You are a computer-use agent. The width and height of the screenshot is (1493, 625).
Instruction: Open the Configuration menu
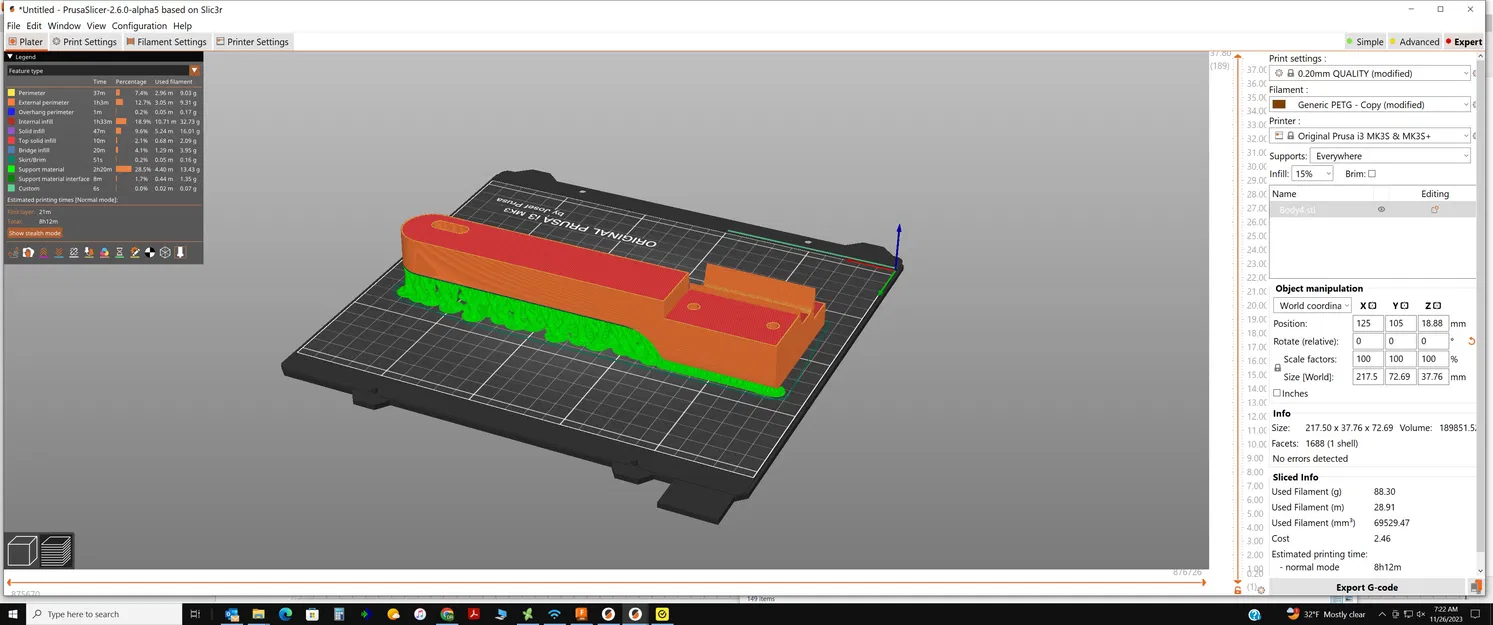coord(139,26)
